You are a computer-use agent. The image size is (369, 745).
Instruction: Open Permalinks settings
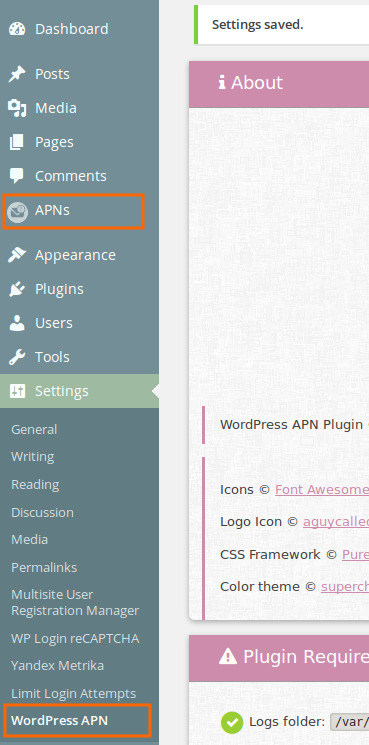pos(44,567)
